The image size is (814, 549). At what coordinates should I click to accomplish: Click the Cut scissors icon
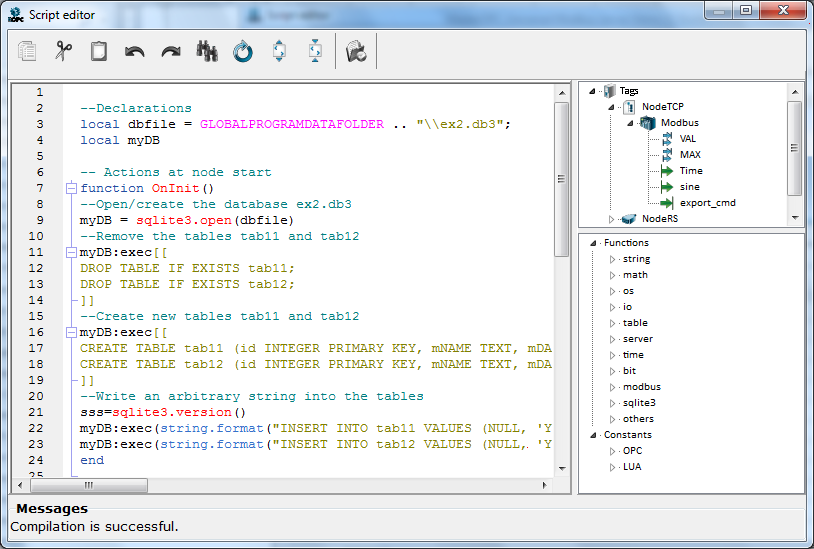coord(63,51)
